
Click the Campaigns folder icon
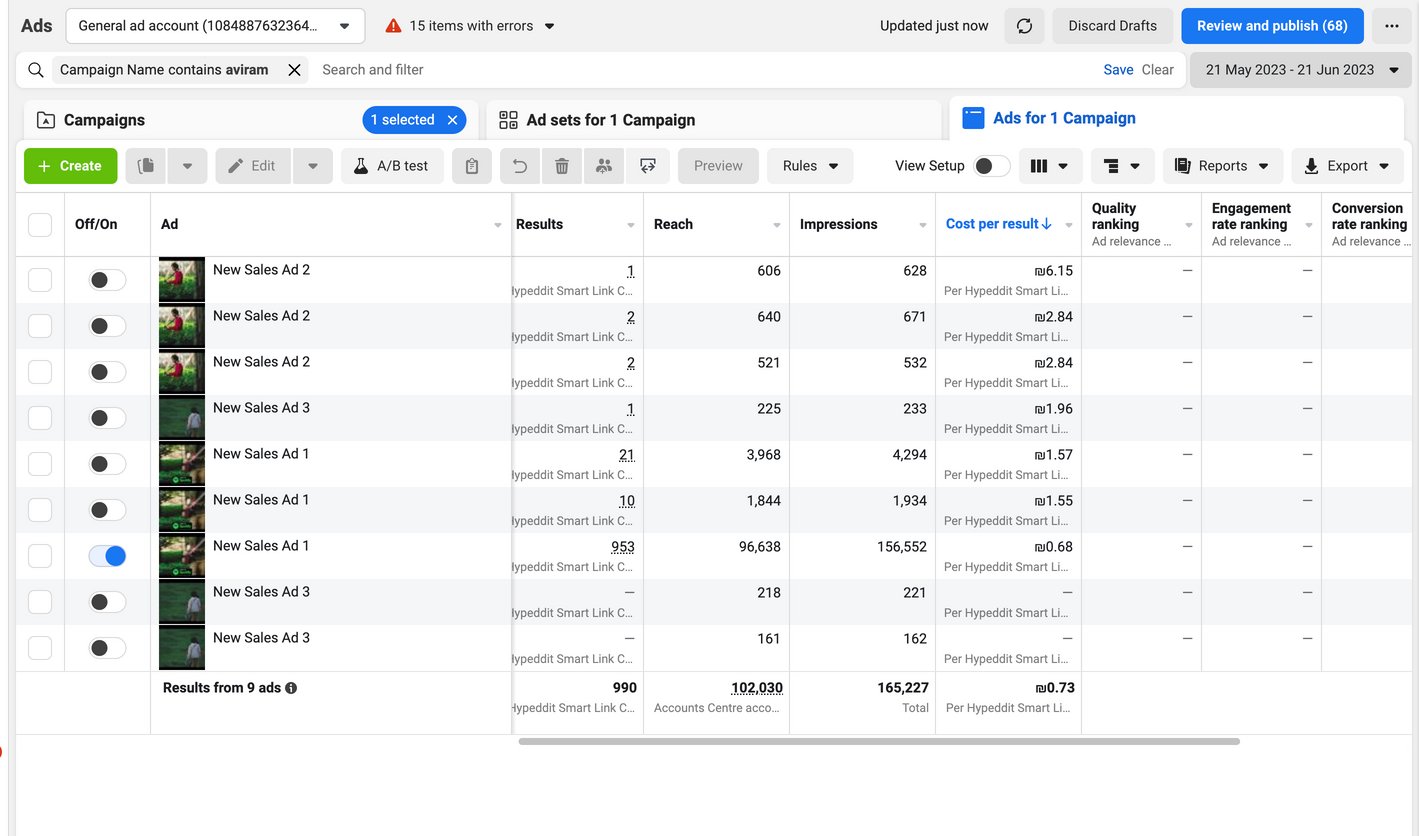click(46, 120)
